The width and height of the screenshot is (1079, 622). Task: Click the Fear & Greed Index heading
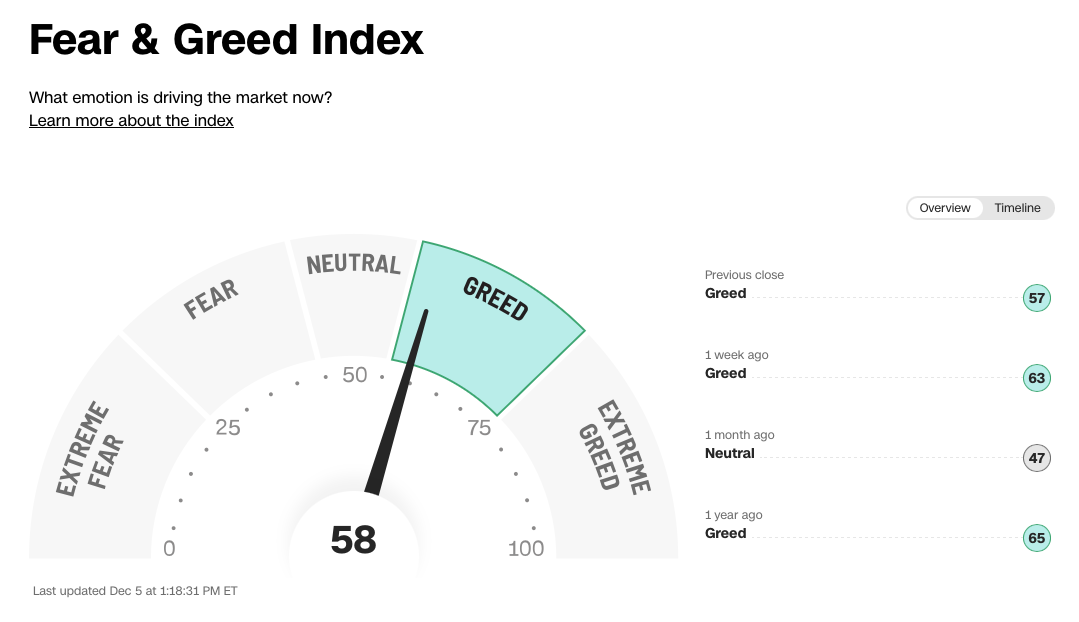point(226,40)
